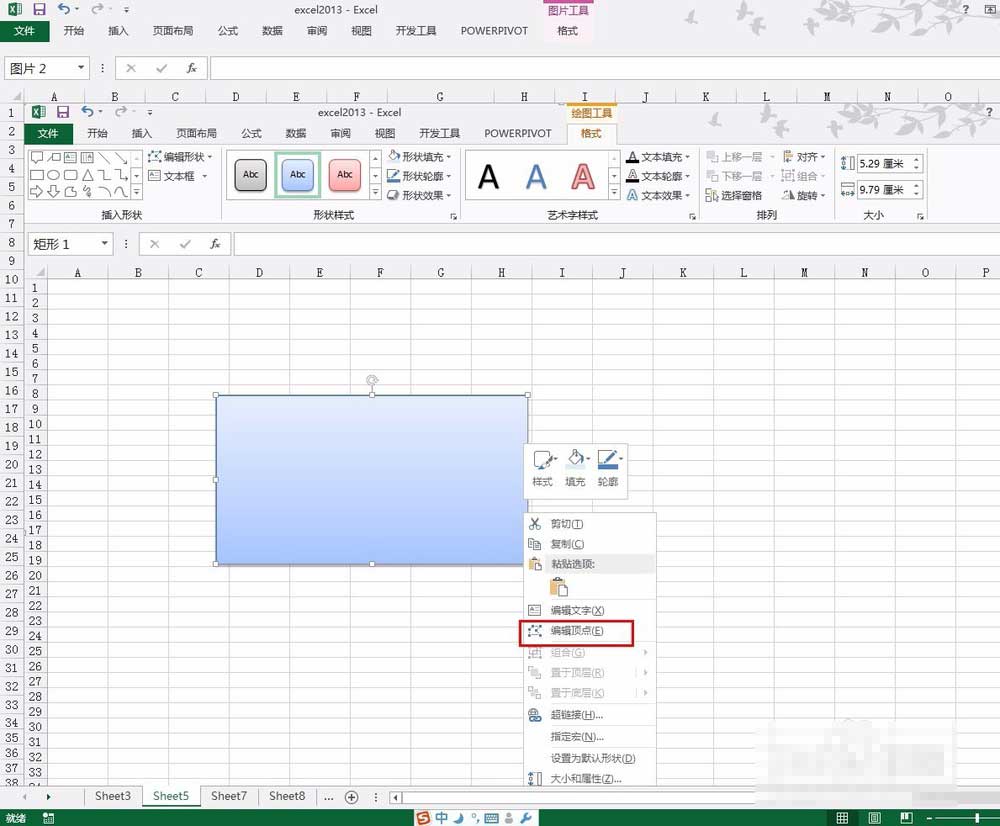Image resolution: width=1000 pixels, height=826 pixels.
Task: Select the red Abc shape style preset
Action: [344, 174]
